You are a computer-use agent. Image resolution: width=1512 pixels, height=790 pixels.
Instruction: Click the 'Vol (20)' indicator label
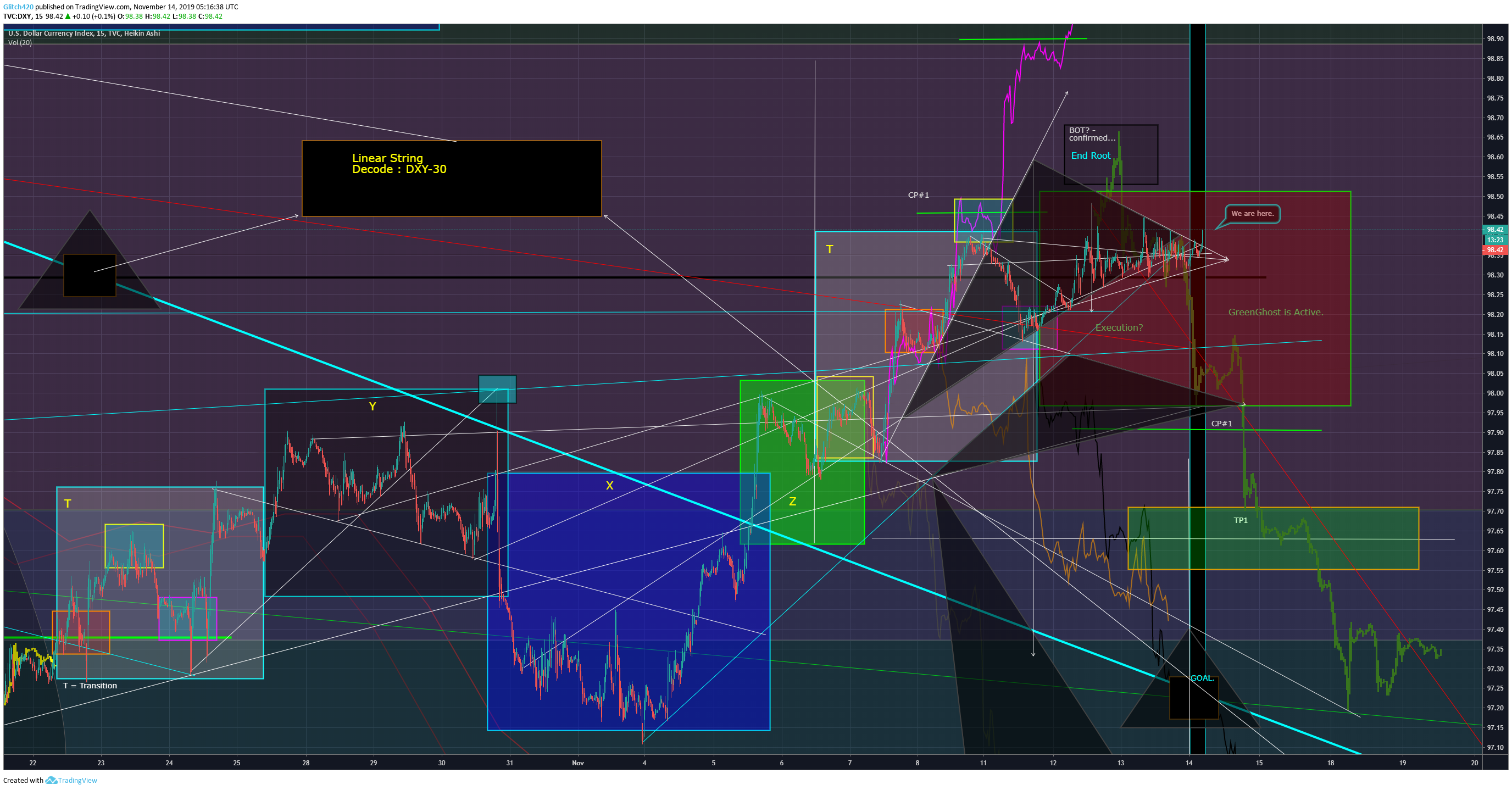pyautogui.click(x=20, y=43)
